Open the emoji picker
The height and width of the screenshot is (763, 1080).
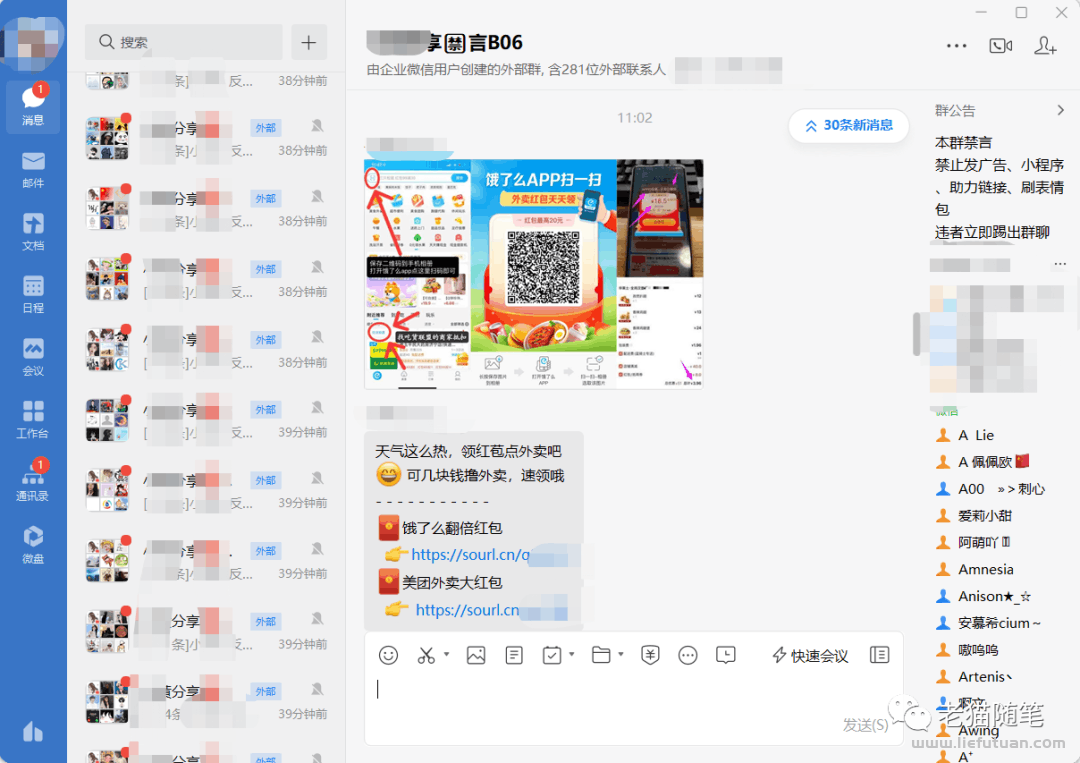388,655
